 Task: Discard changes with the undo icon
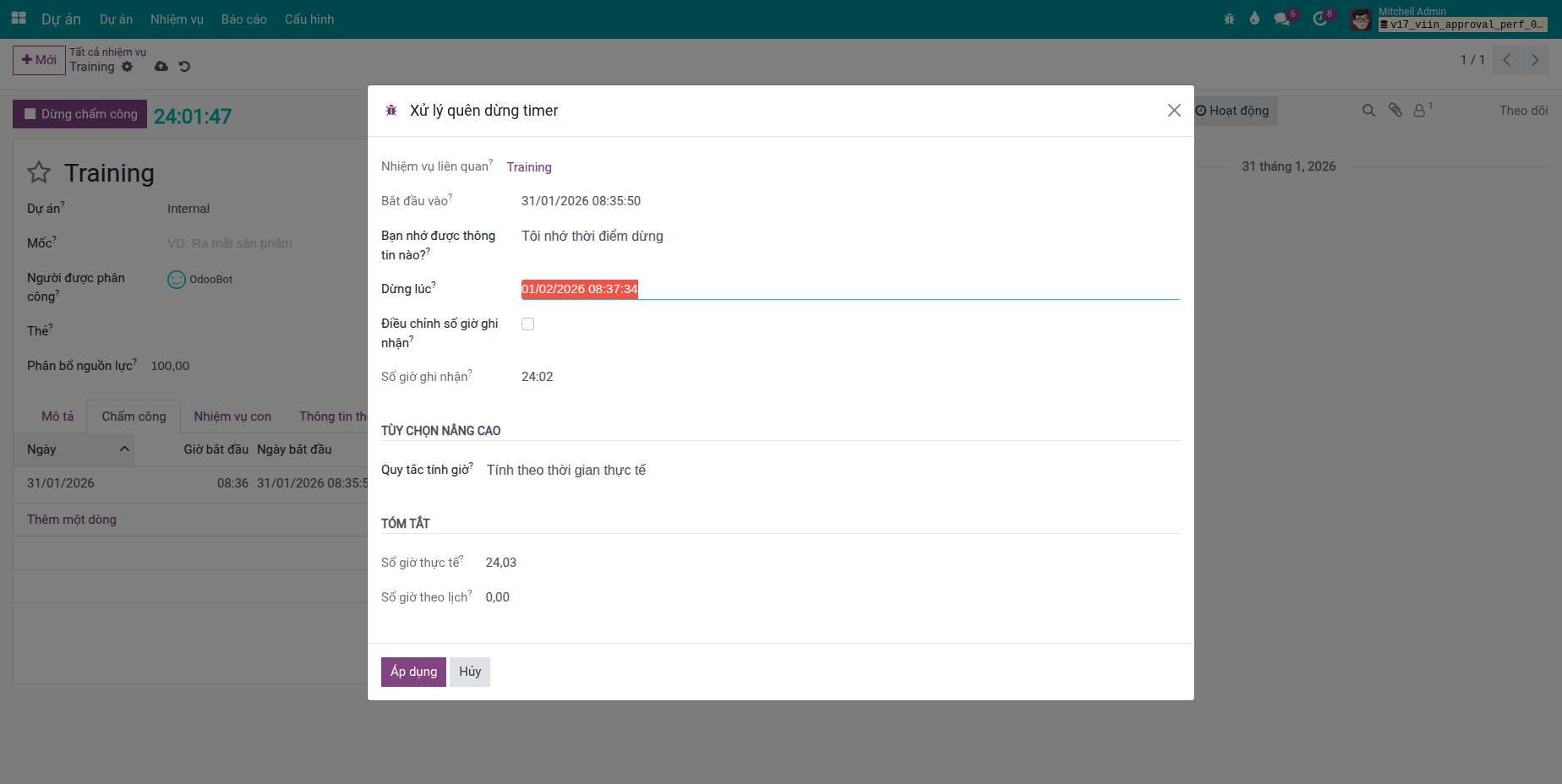point(184,67)
